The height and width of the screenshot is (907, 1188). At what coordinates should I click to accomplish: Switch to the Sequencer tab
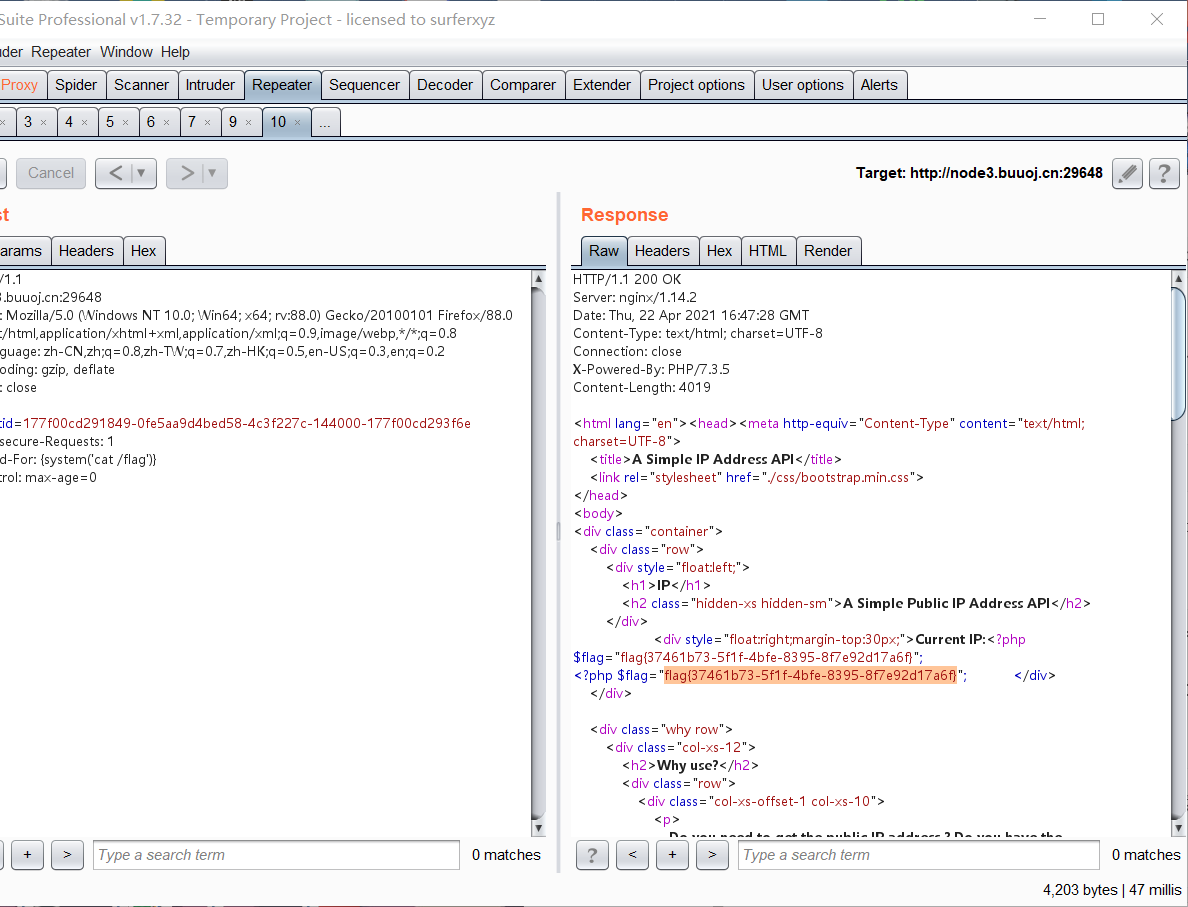pos(364,85)
